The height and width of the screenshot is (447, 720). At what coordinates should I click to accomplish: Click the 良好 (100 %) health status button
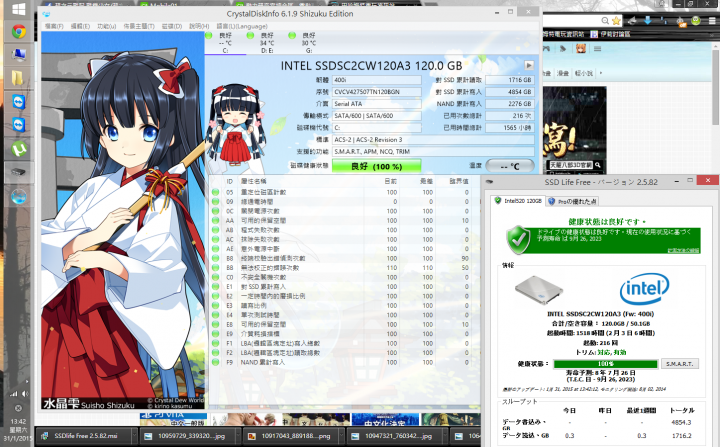[x=377, y=166]
